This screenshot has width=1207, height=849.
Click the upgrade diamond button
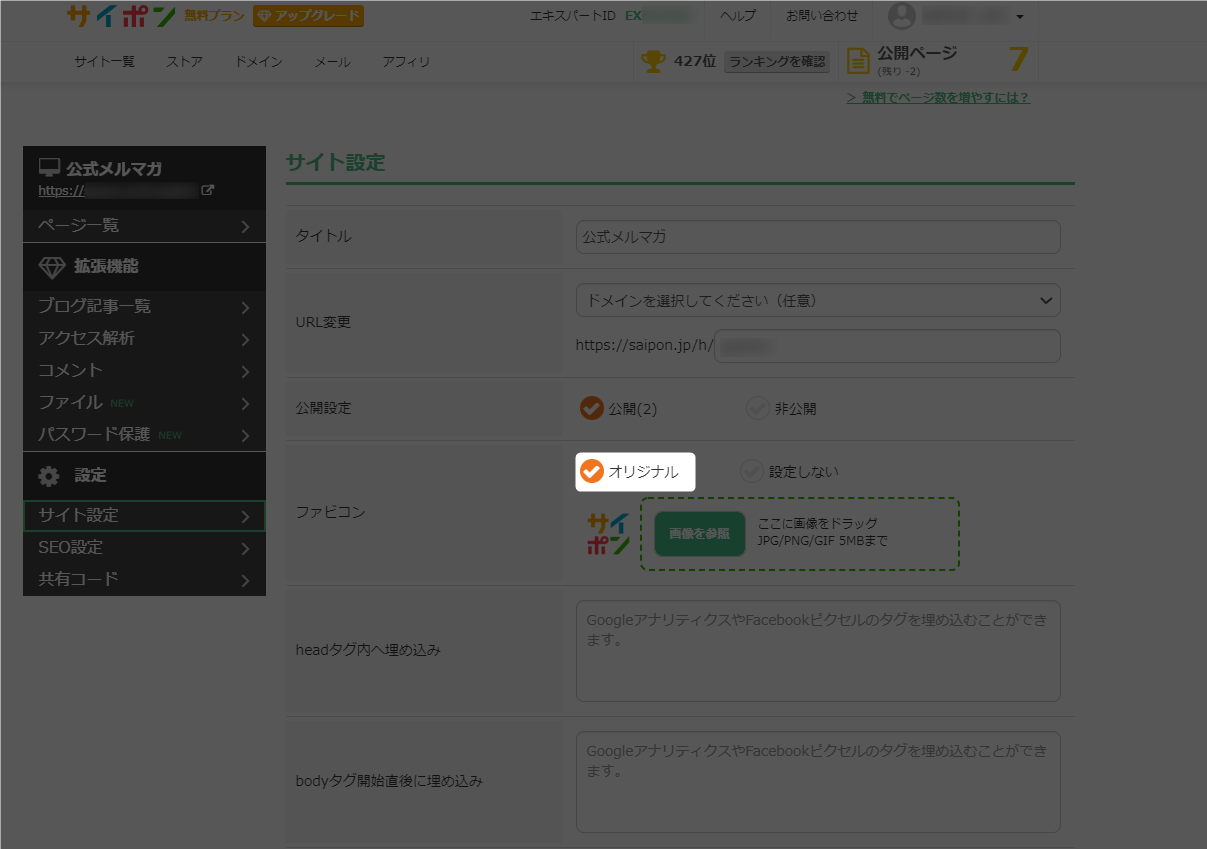pos(308,16)
